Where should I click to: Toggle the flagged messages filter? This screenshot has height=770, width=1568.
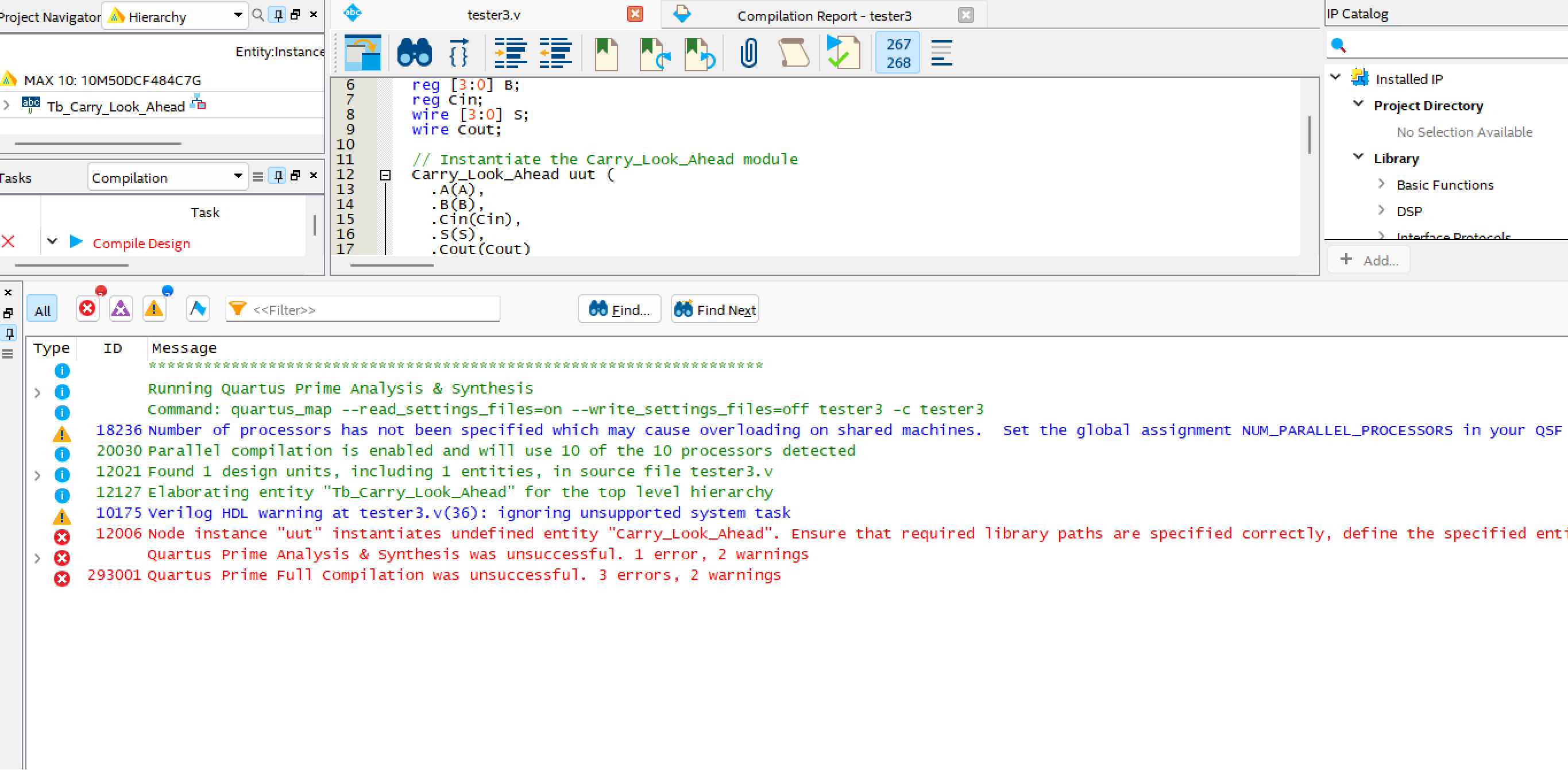198,308
